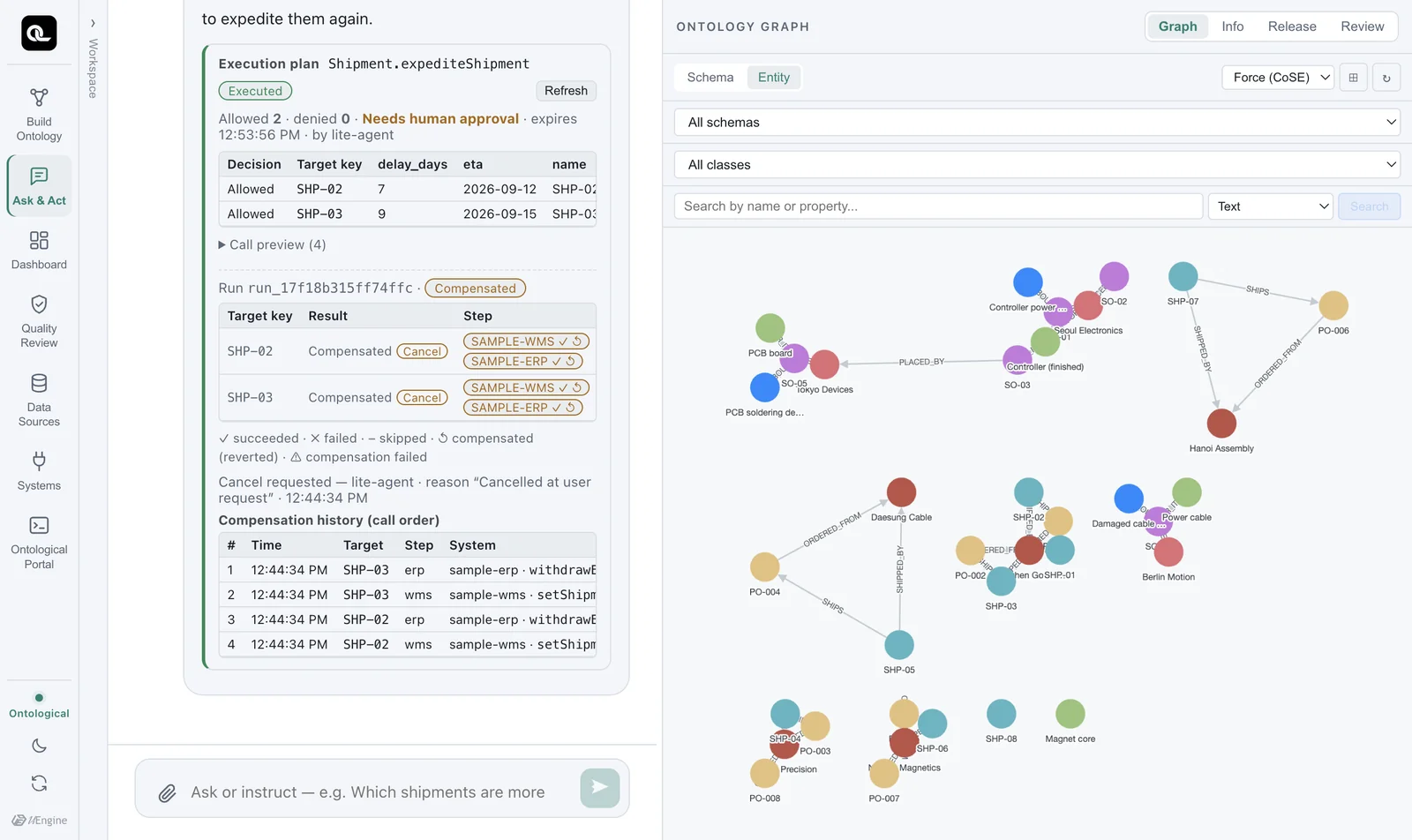Open the Ask & Act section
The image size is (1412, 840).
(x=39, y=186)
